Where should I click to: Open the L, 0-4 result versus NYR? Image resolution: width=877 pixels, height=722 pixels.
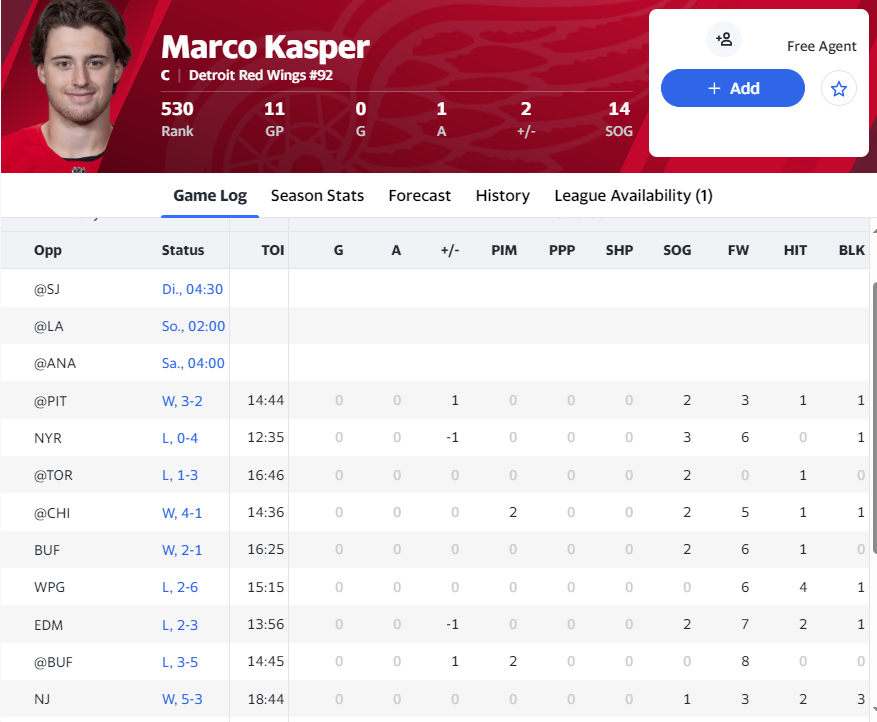click(181, 438)
